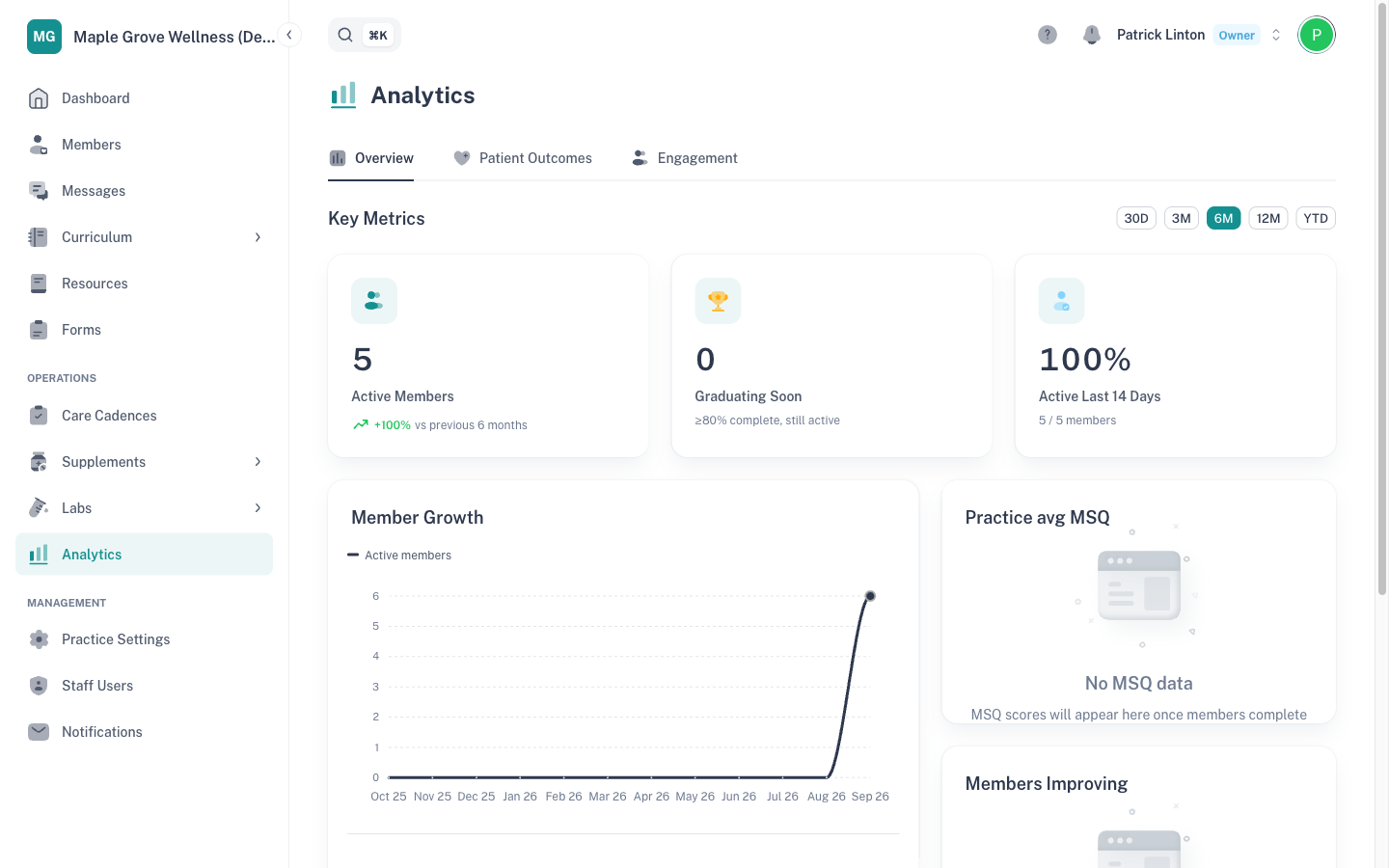Collapse the sidebar with the arrow button
This screenshot has width=1389, height=868.
(x=289, y=35)
